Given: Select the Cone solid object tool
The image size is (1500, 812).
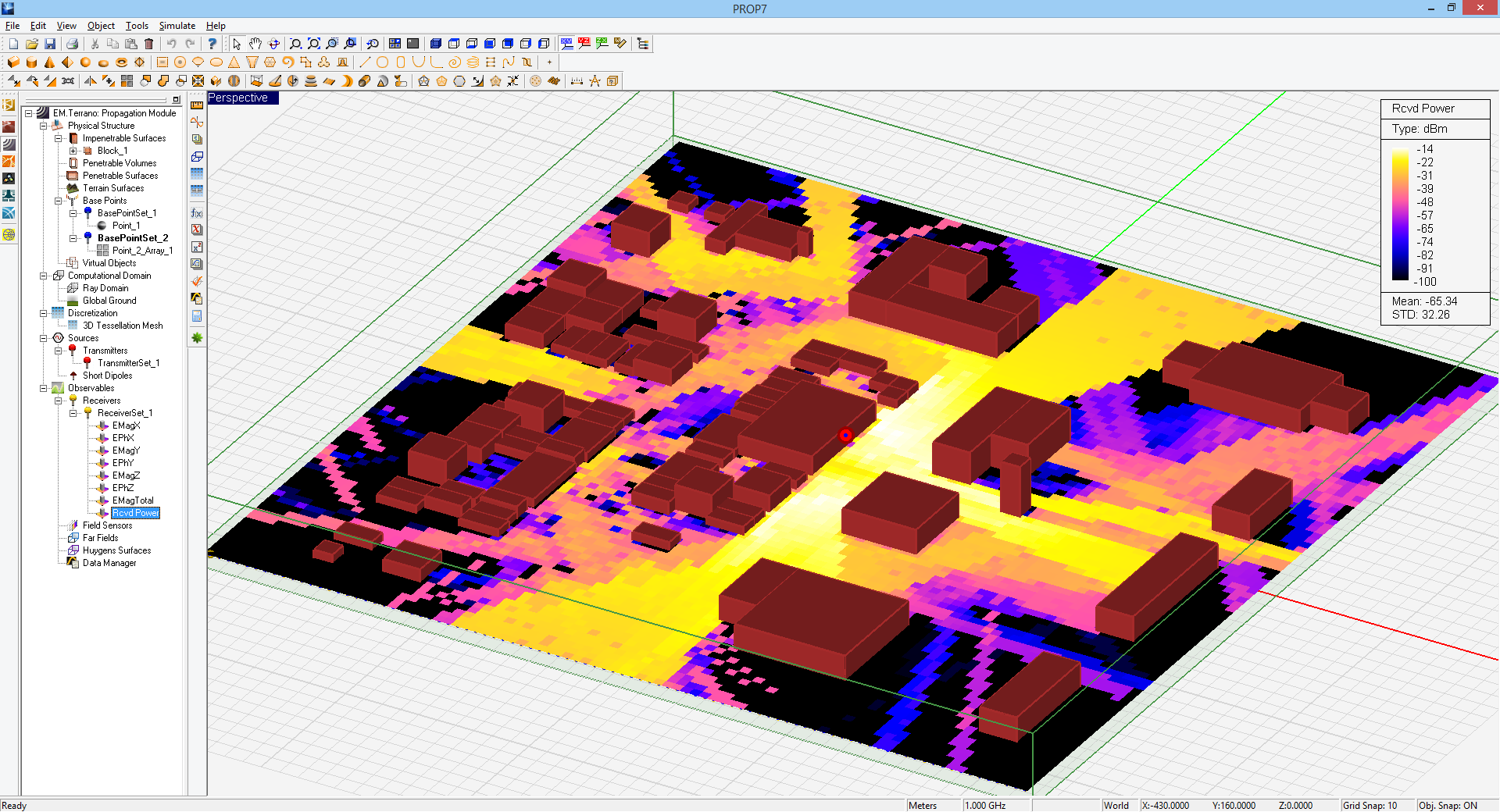Looking at the screenshot, I should (49, 62).
